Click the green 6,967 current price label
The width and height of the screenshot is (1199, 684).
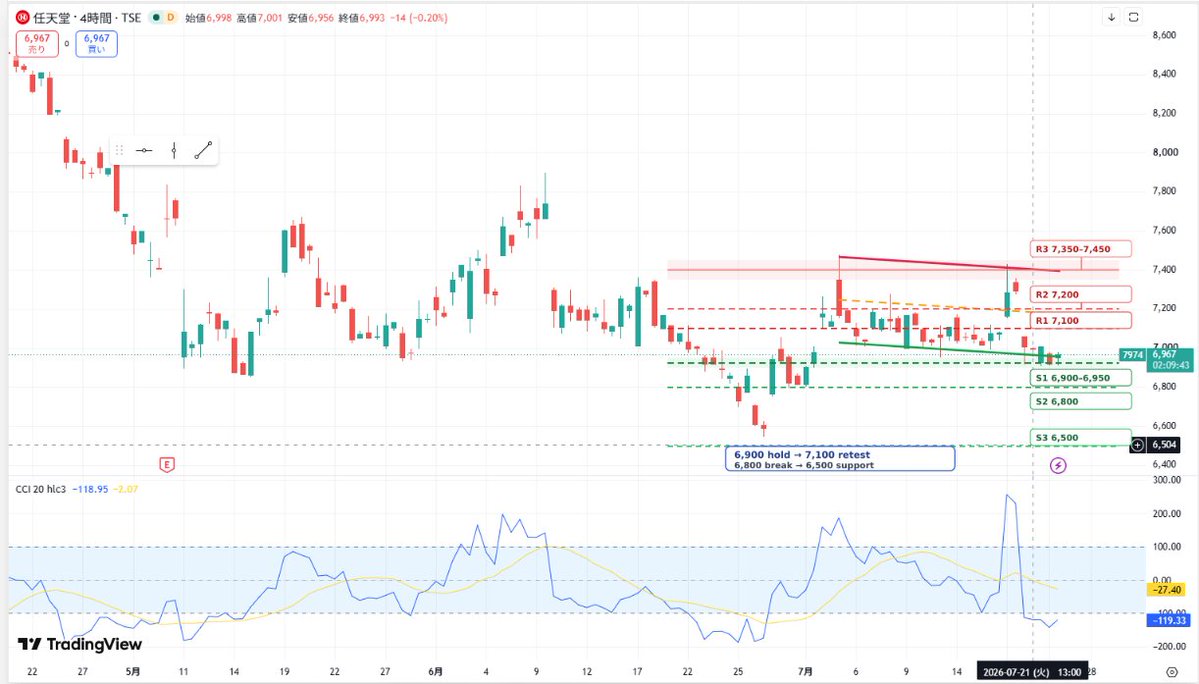[x=1169, y=359]
